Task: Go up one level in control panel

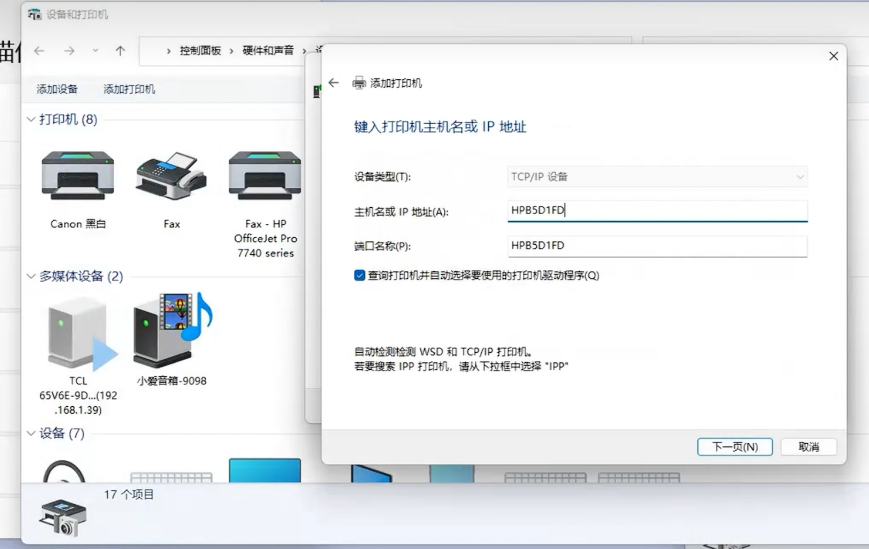Action: (120, 51)
